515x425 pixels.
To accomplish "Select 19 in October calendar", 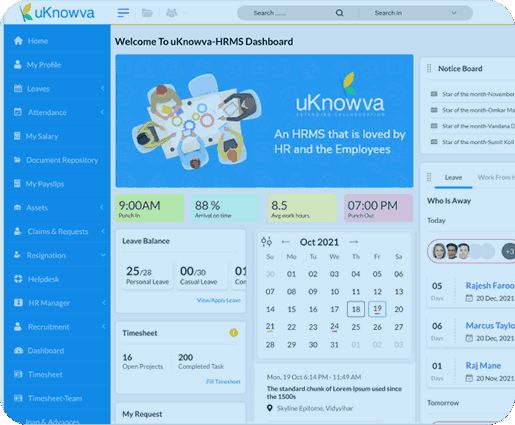I will point(377,309).
